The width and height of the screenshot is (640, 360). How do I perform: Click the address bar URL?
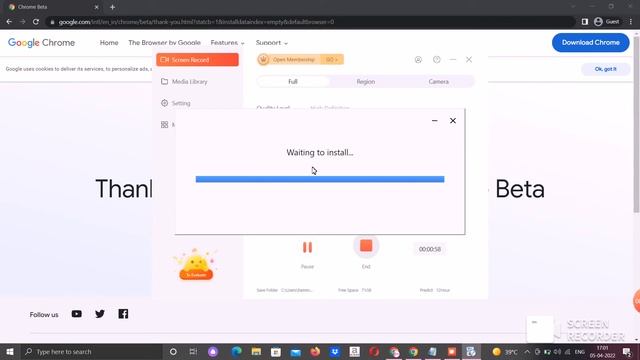tap(196, 22)
